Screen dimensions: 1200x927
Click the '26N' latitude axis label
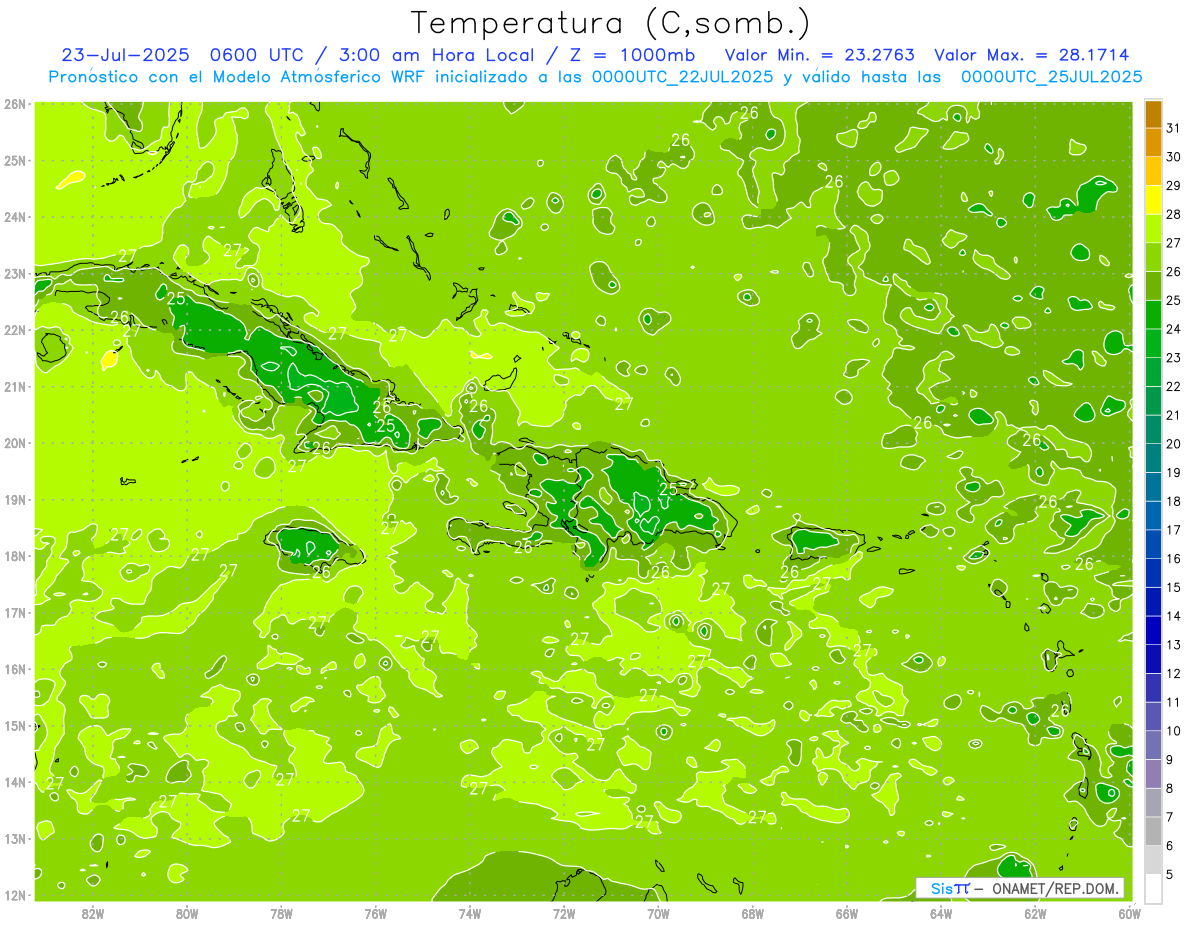click(15, 104)
